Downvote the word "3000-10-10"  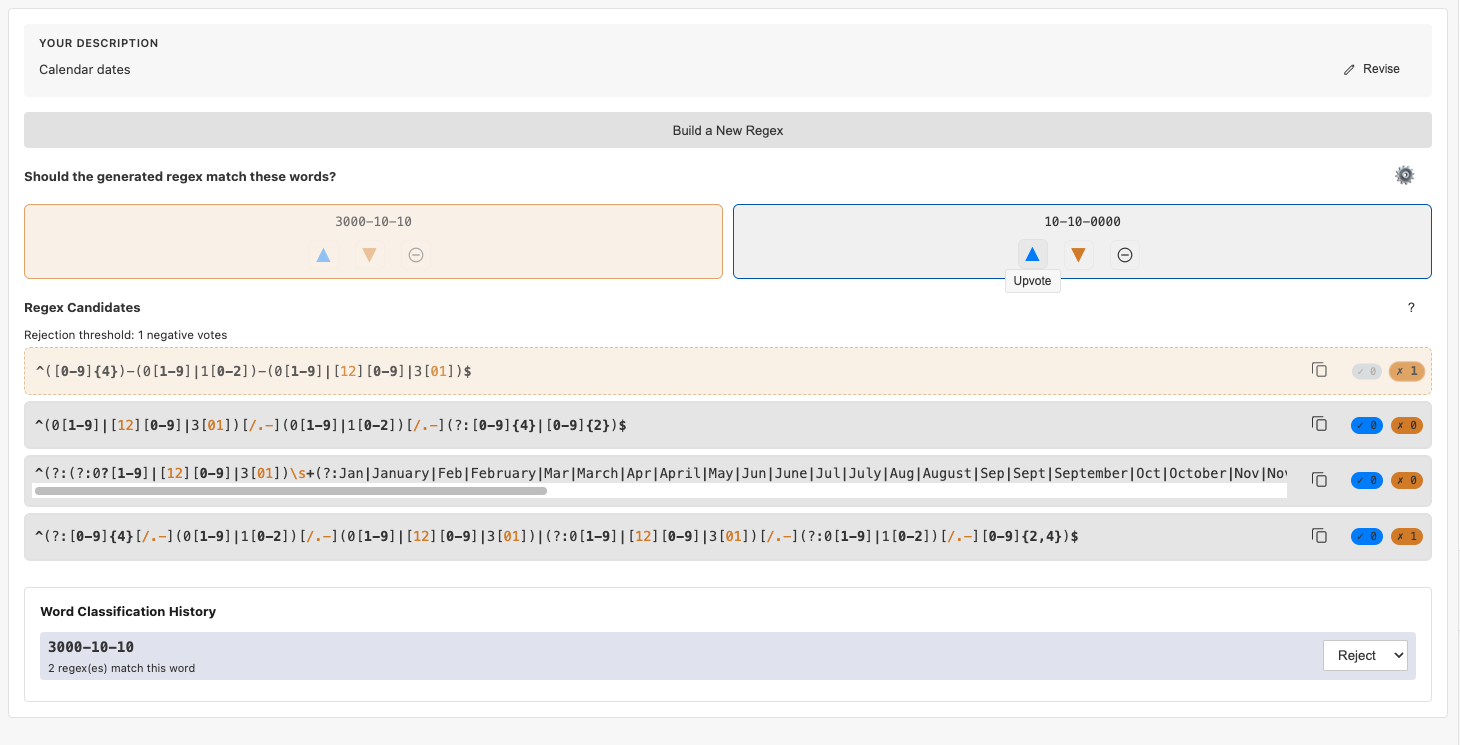coord(367,255)
